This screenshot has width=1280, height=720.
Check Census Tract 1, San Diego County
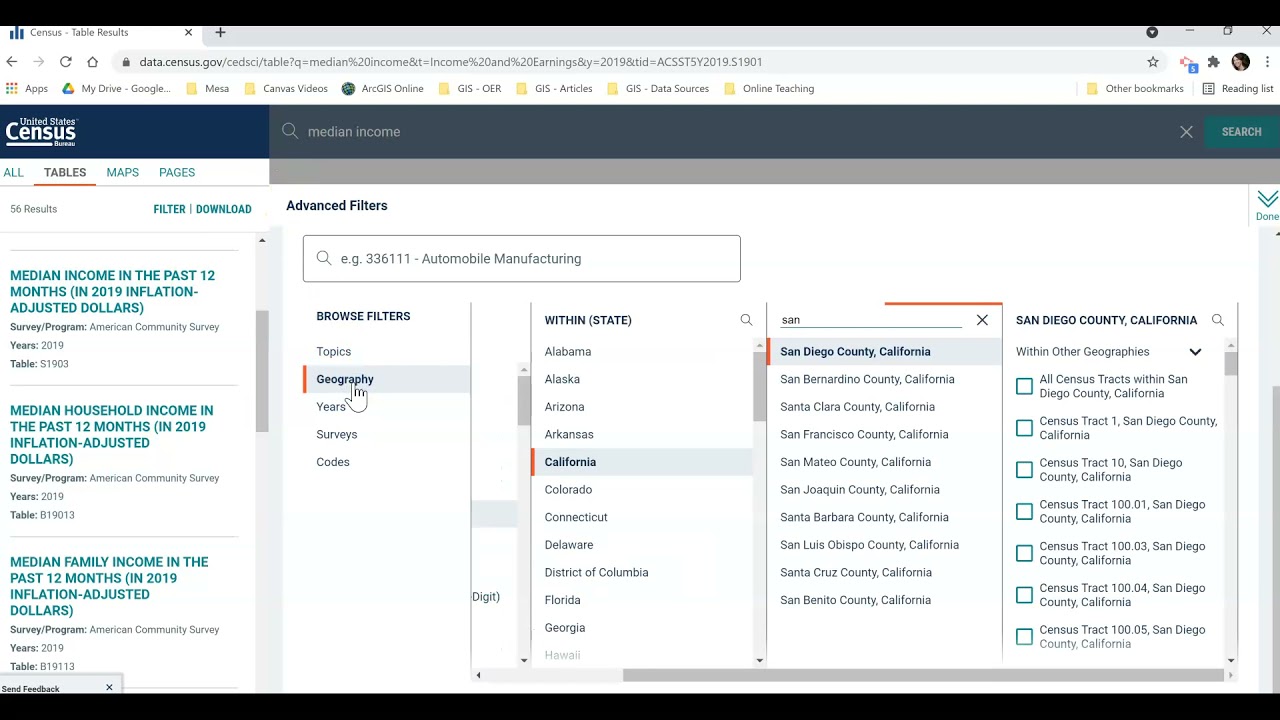coord(1024,428)
